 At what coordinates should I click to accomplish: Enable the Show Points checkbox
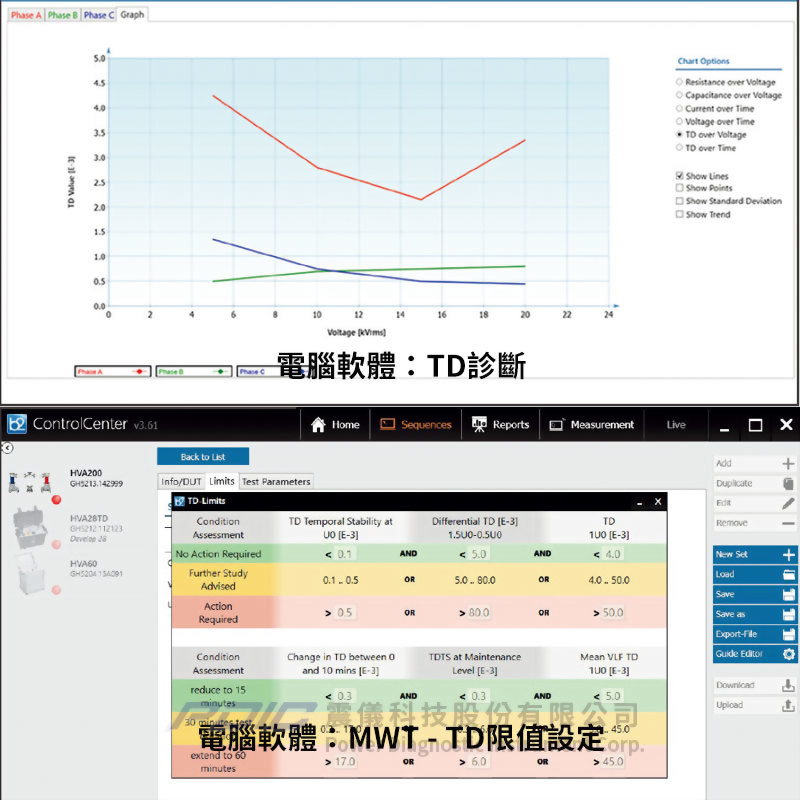click(x=680, y=188)
